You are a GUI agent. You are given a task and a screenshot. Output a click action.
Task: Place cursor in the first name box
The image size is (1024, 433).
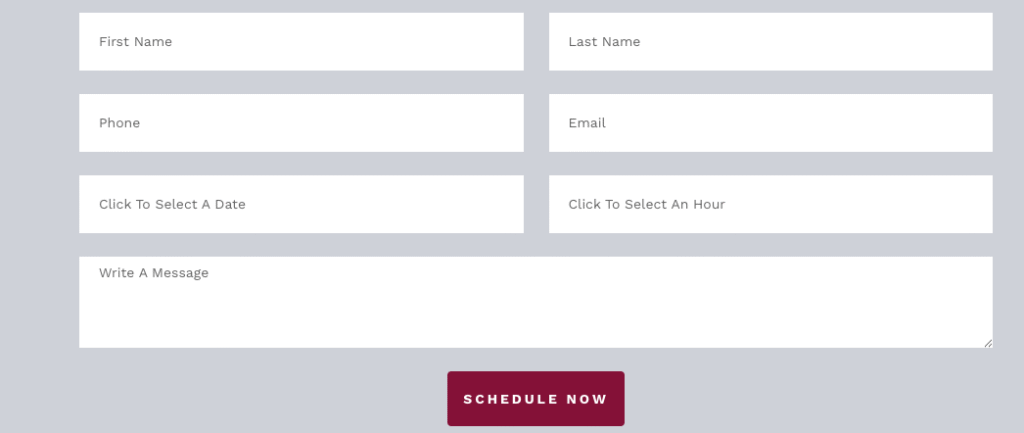click(301, 42)
